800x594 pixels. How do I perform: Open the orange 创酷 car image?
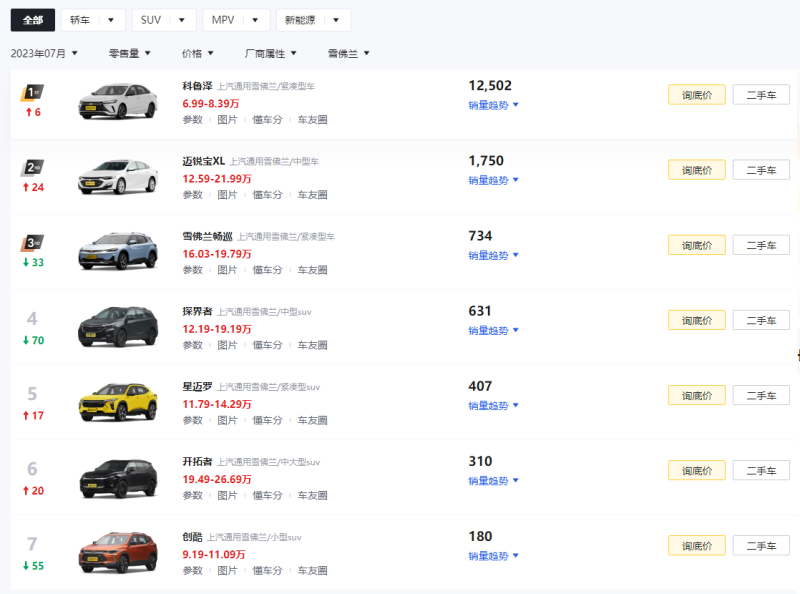(x=118, y=552)
